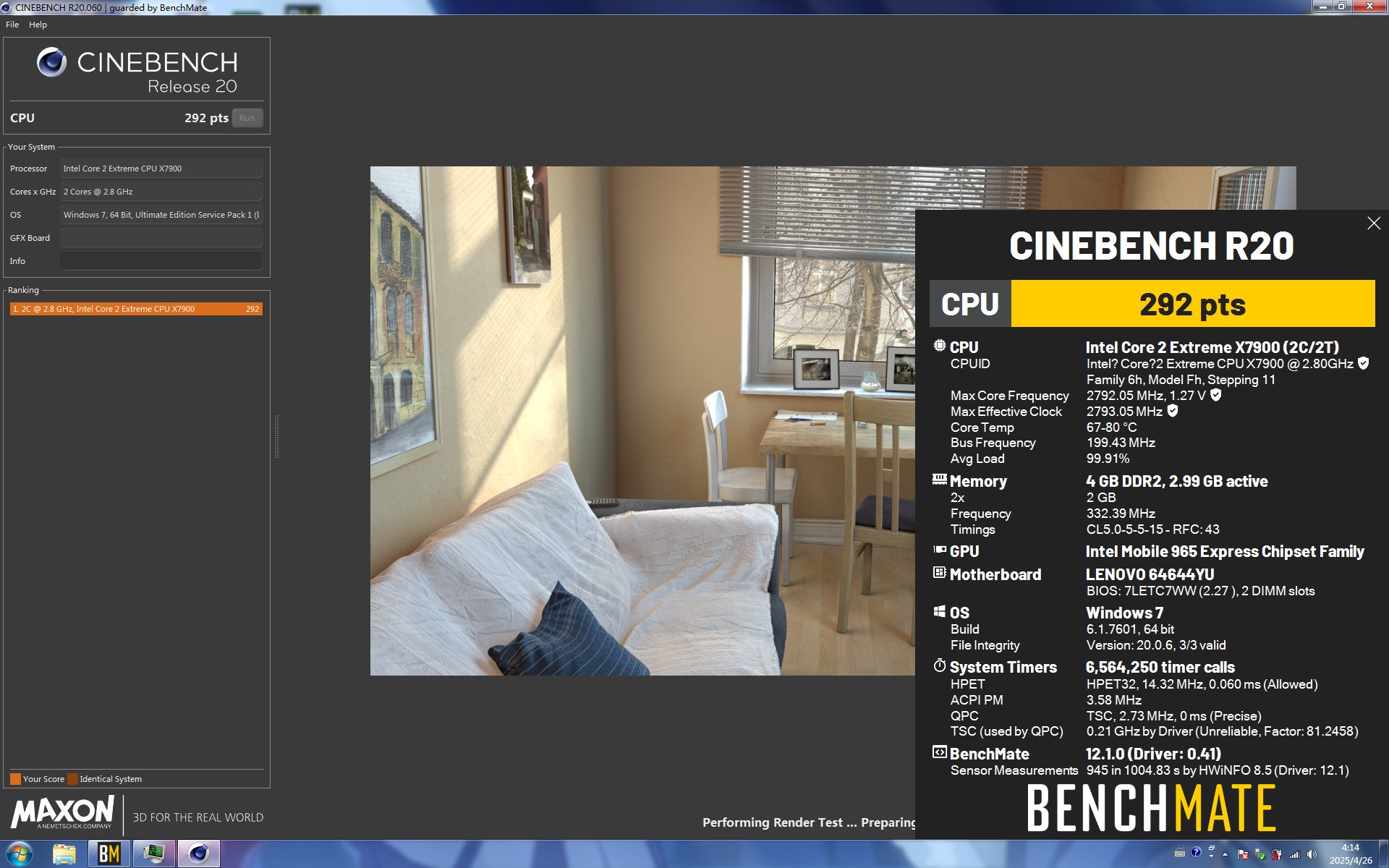This screenshot has width=1389, height=868.
Task: Click the Windows OS icon in BenchMate panel
Action: [939, 611]
